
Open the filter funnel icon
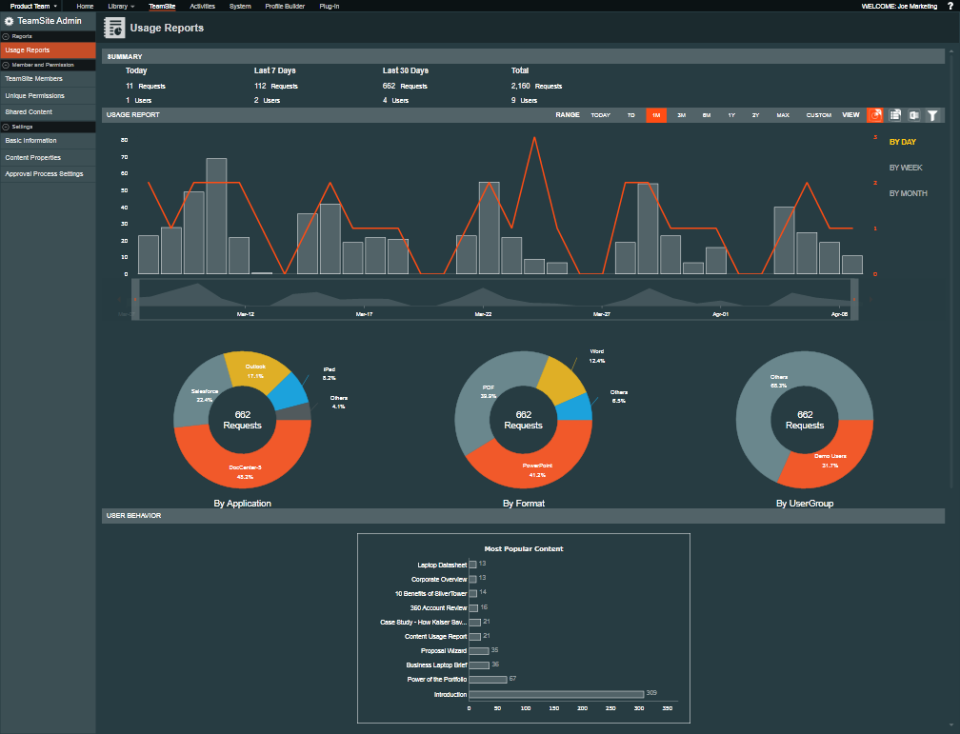tap(932, 115)
